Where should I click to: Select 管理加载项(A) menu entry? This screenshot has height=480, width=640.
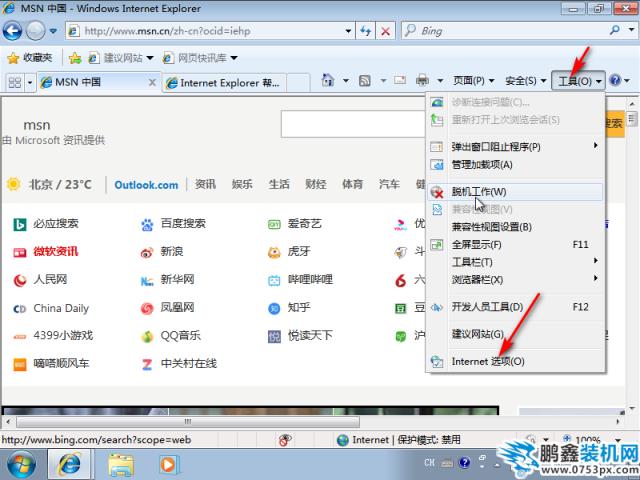[515, 164]
